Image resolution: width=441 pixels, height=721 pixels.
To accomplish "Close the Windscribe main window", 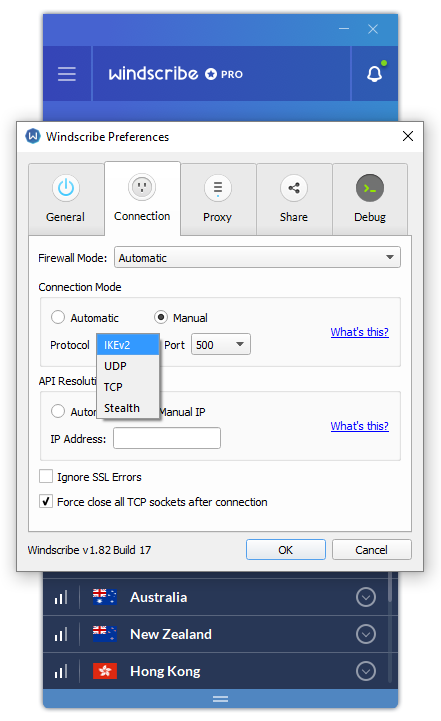I will [x=373, y=29].
